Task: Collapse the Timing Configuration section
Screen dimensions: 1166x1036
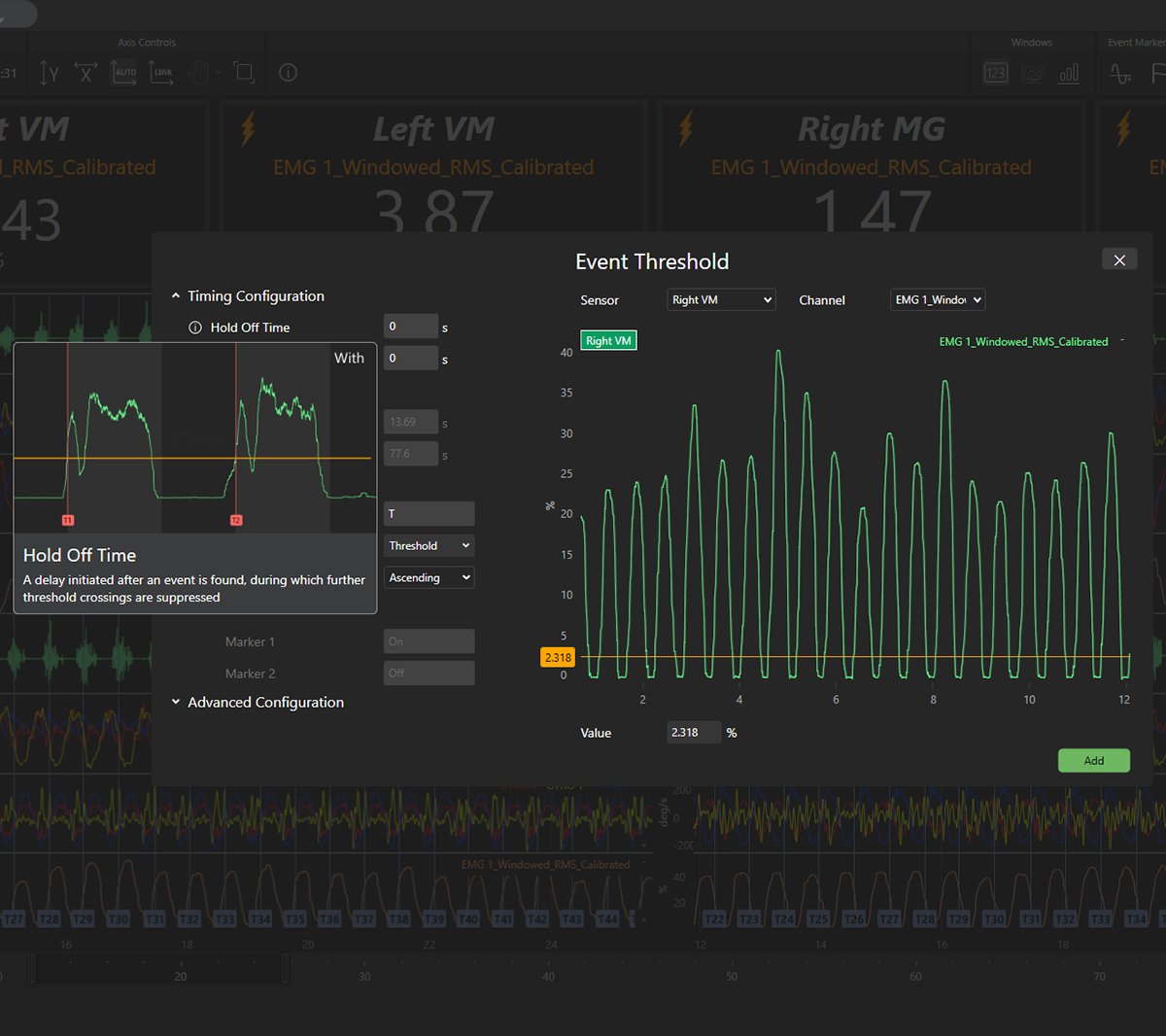Action: tap(176, 296)
